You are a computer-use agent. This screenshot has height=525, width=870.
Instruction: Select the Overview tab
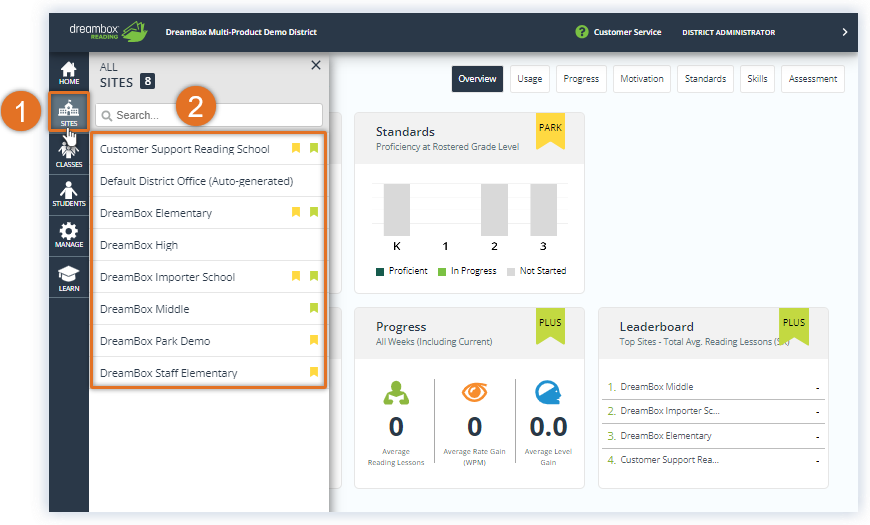pos(477,79)
